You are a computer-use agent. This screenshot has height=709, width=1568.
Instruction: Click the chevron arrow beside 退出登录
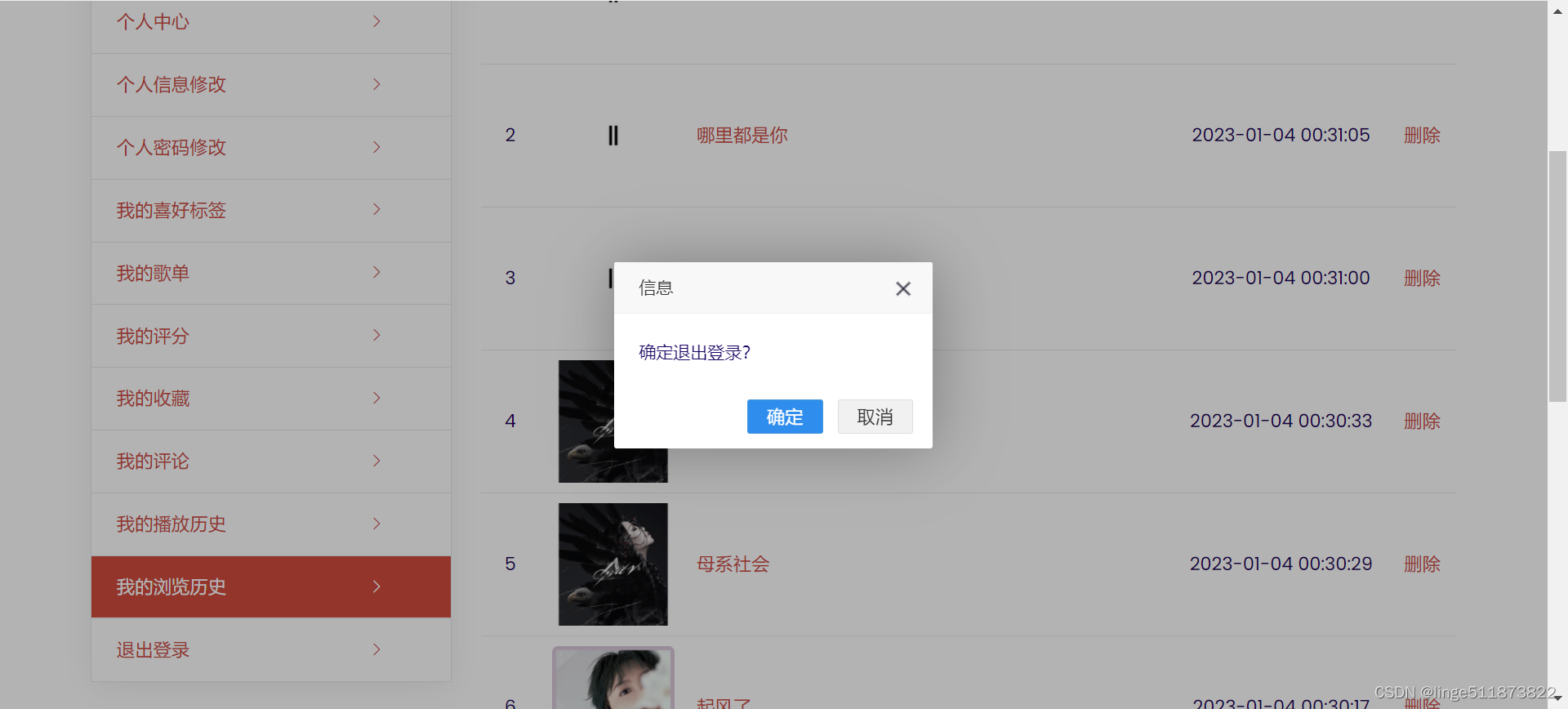pos(376,649)
